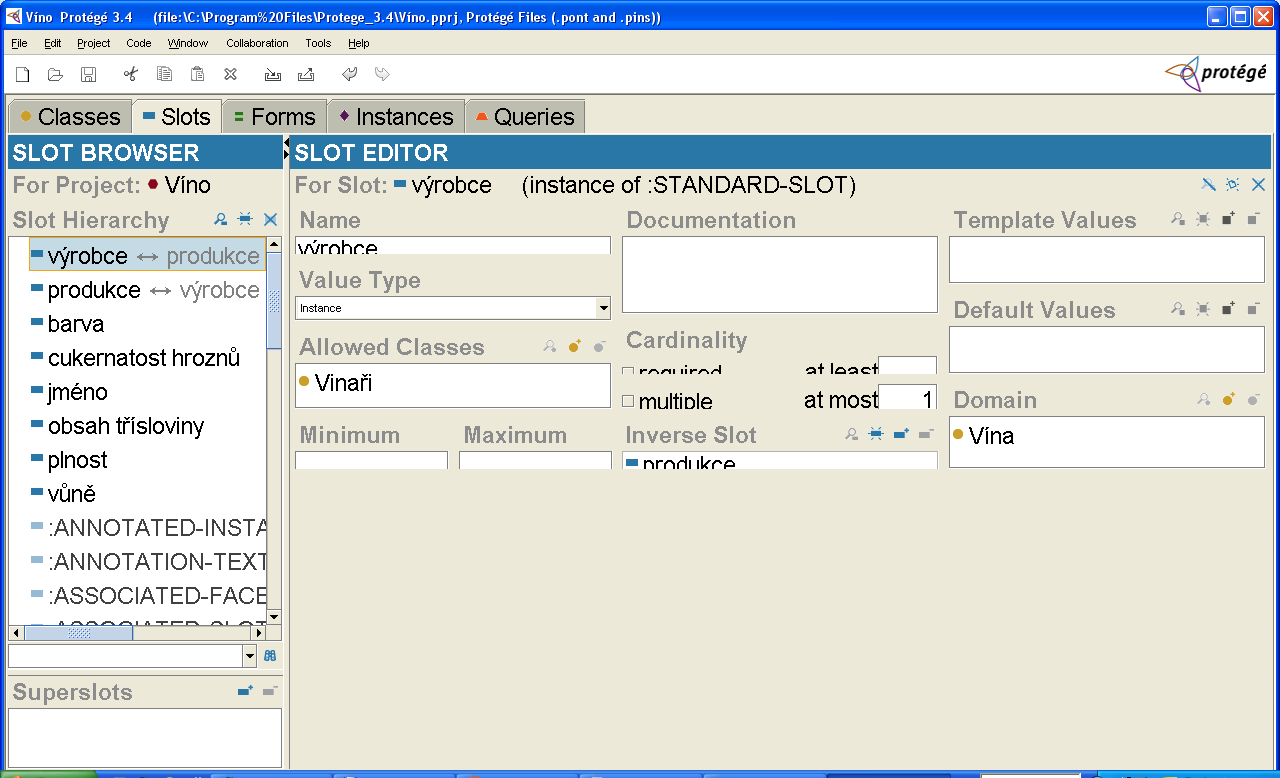Toggle the required cardinality checkbox

pyautogui.click(x=628, y=373)
